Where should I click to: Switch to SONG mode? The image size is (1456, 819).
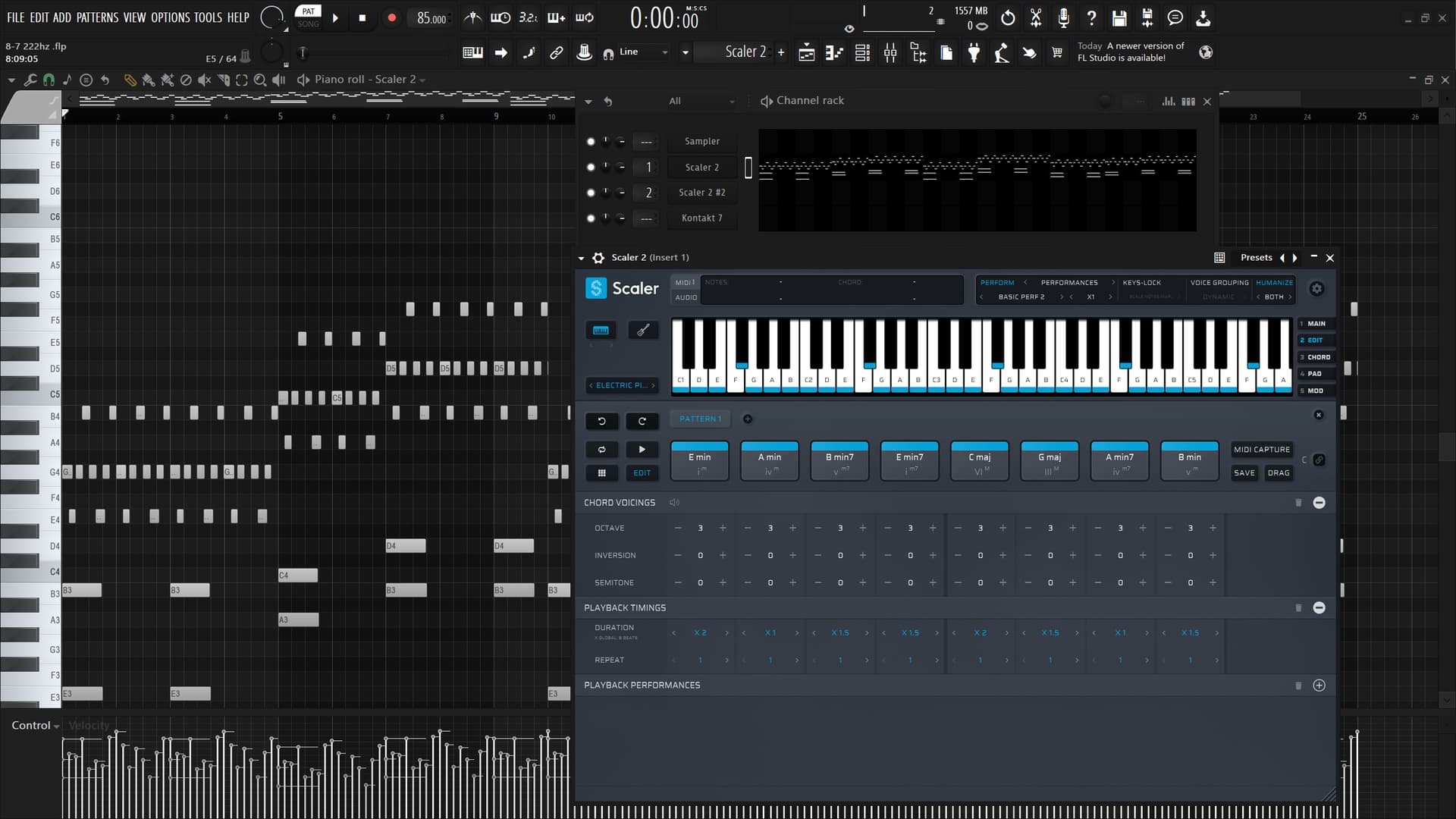click(308, 24)
